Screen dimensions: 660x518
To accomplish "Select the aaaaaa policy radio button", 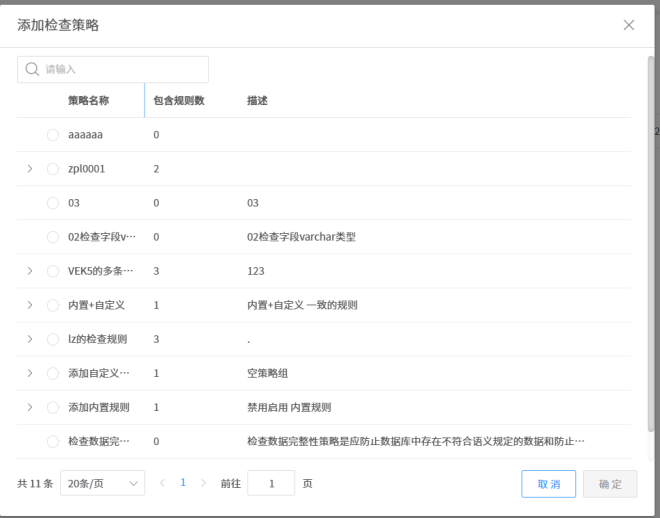I will [53, 135].
